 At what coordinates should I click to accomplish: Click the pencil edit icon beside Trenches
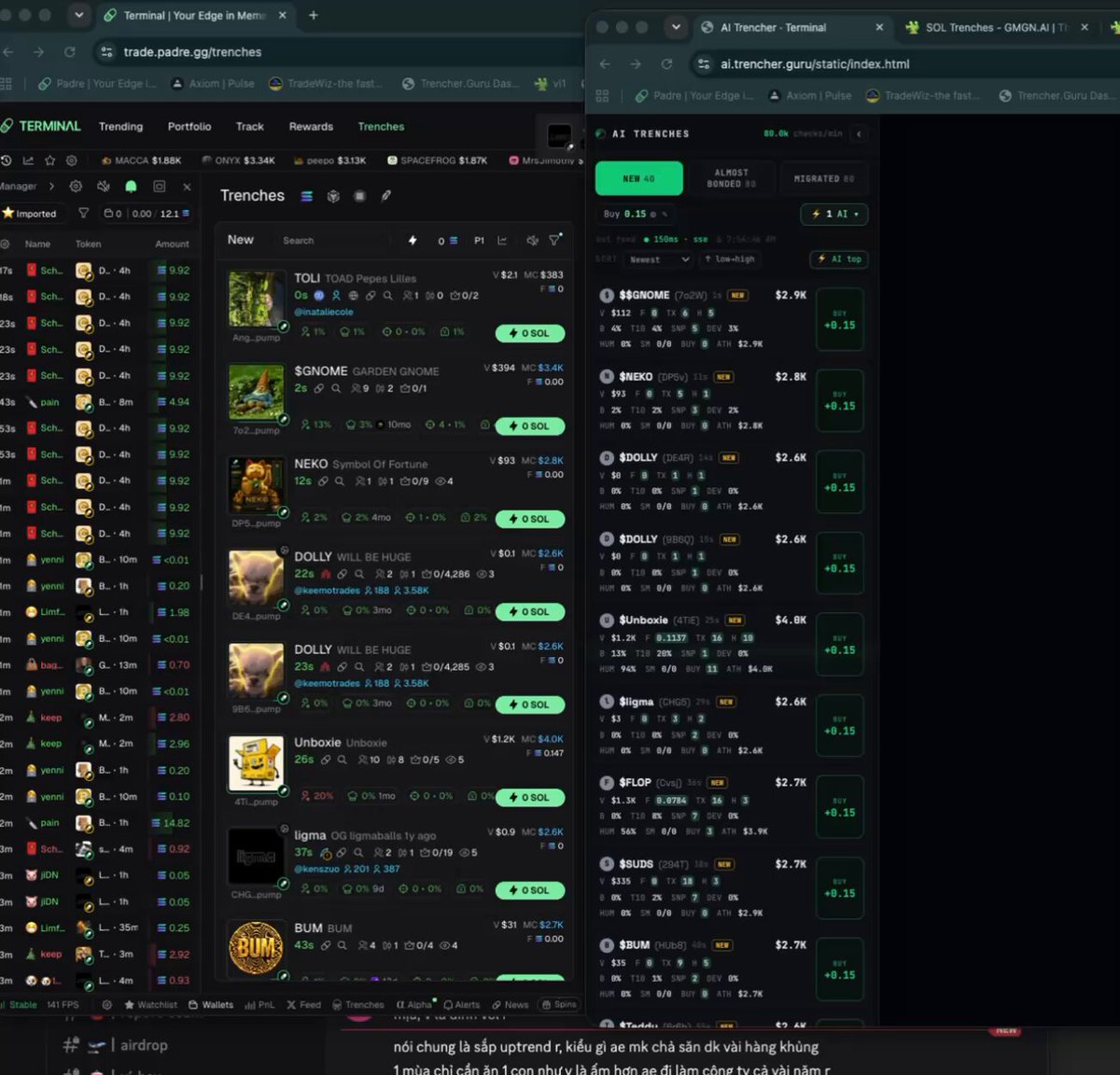click(385, 196)
